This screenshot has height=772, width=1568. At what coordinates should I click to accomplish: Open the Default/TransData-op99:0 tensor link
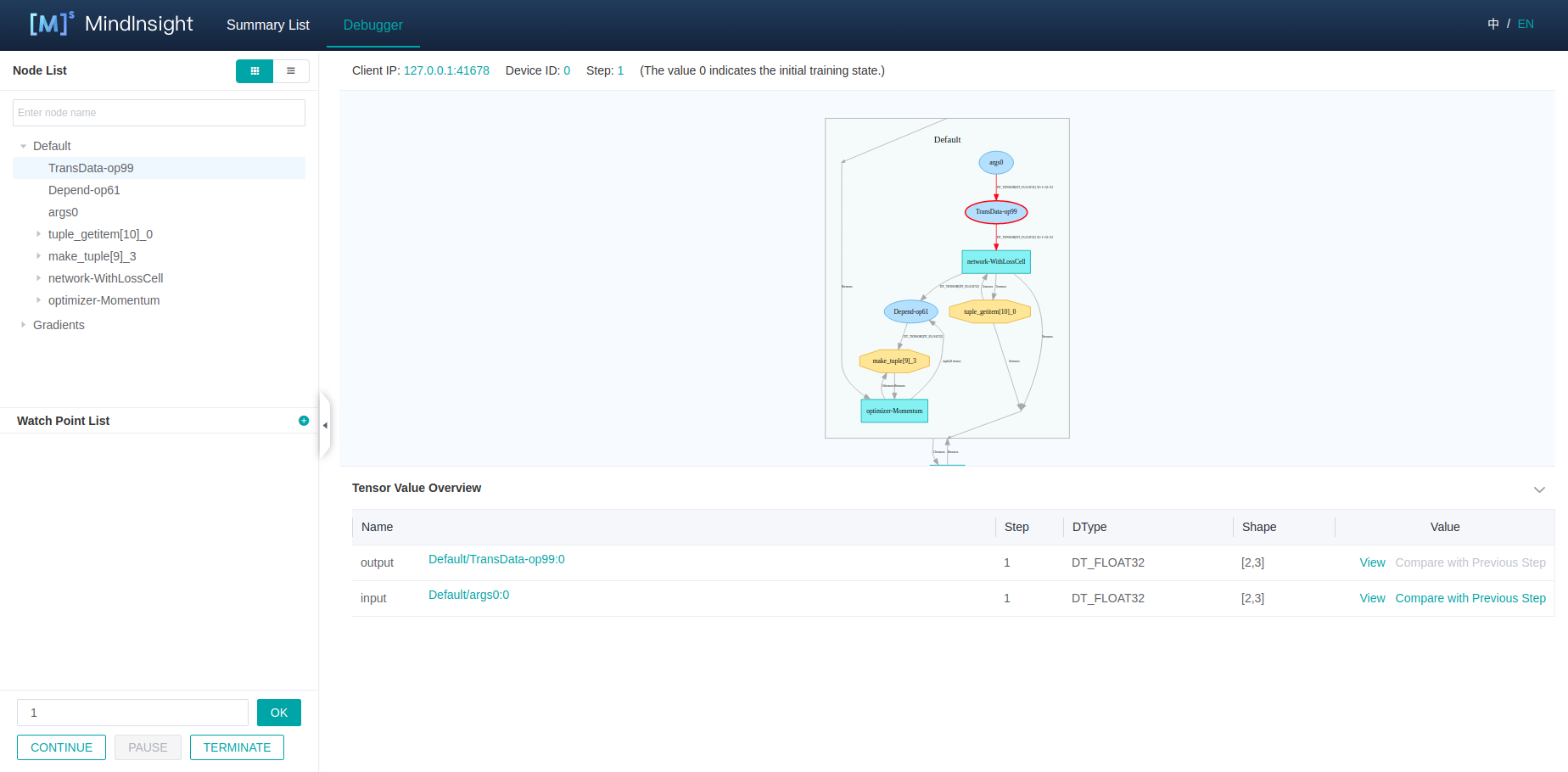pyautogui.click(x=496, y=559)
